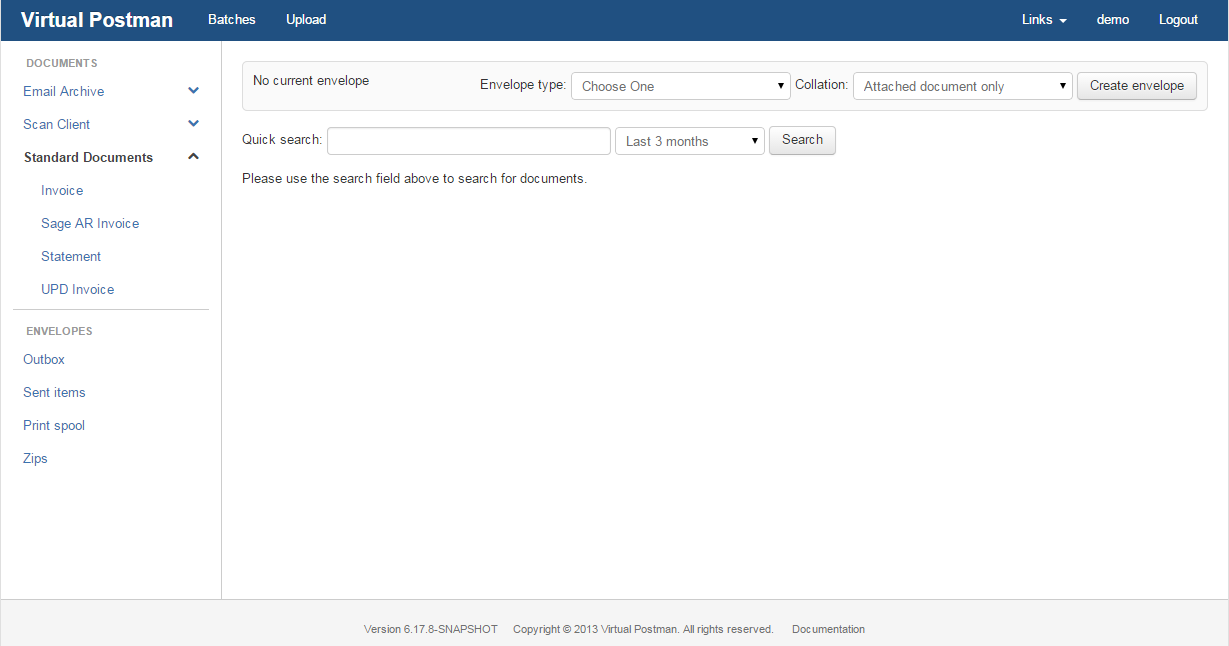Open the Documentation link in footer
Viewport: 1229px width, 646px height.
pos(828,629)
